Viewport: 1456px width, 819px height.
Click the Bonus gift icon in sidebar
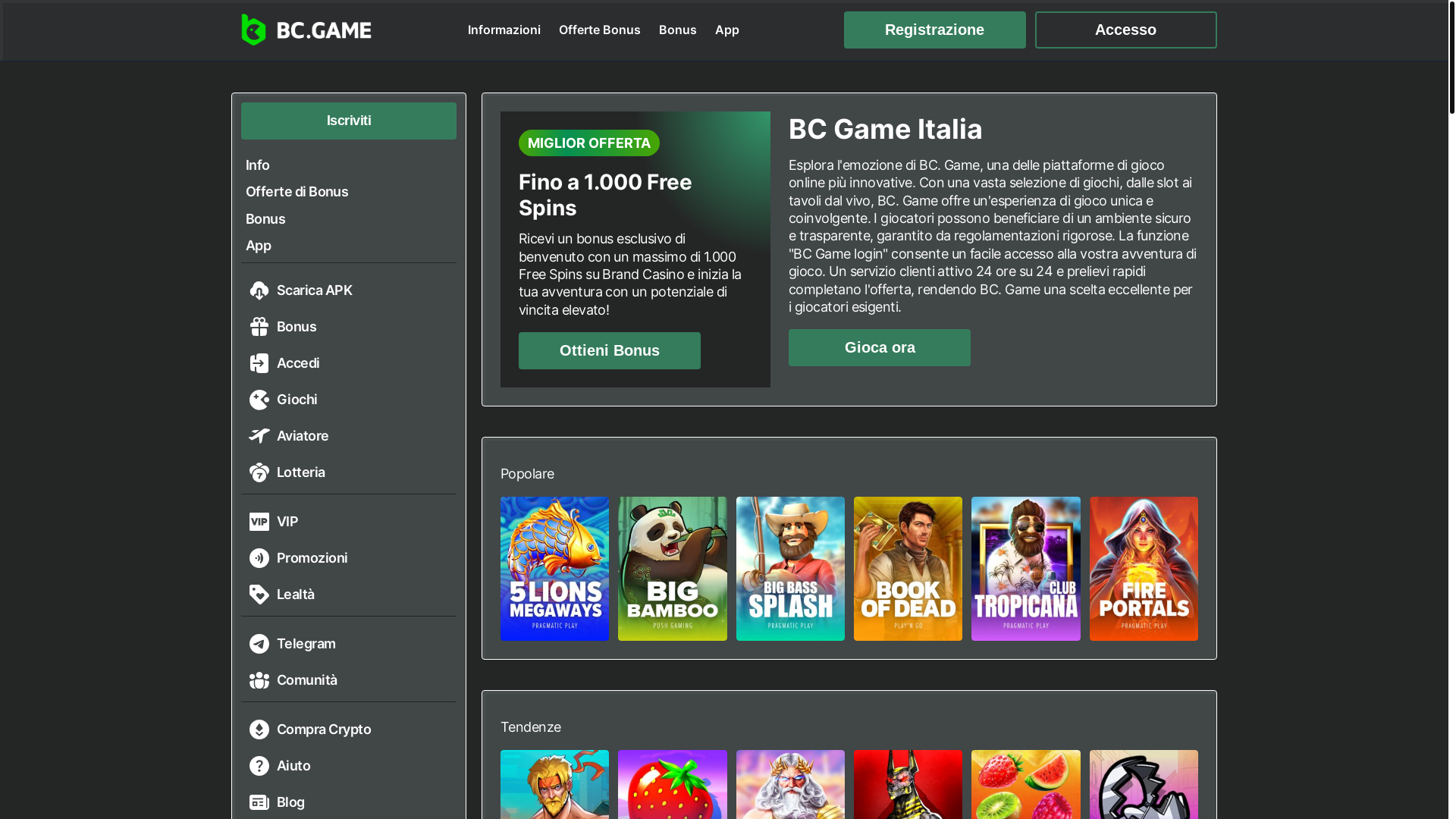coord(259,327)
